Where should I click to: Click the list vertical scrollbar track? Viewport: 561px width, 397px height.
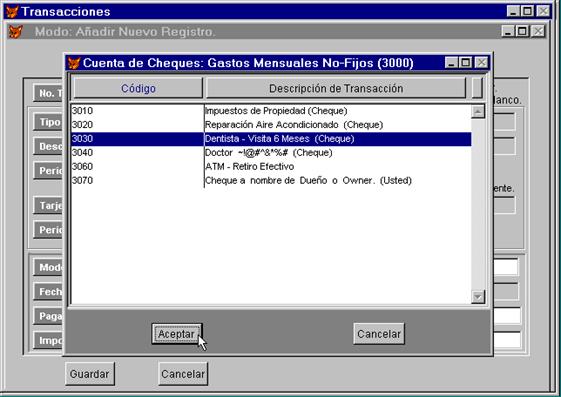[x=478, y=204]
